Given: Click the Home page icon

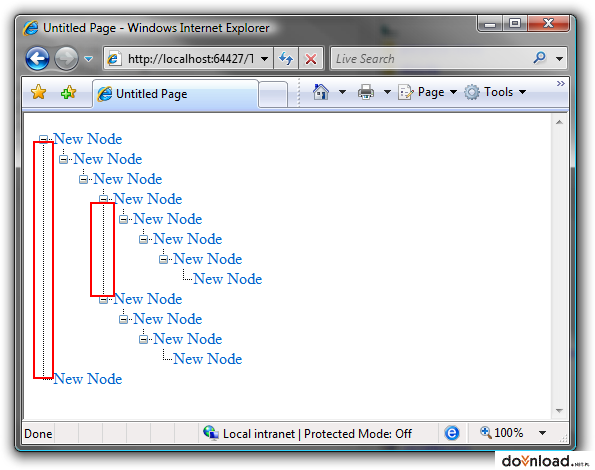Looking at the screenshot, I should point(321,92).
